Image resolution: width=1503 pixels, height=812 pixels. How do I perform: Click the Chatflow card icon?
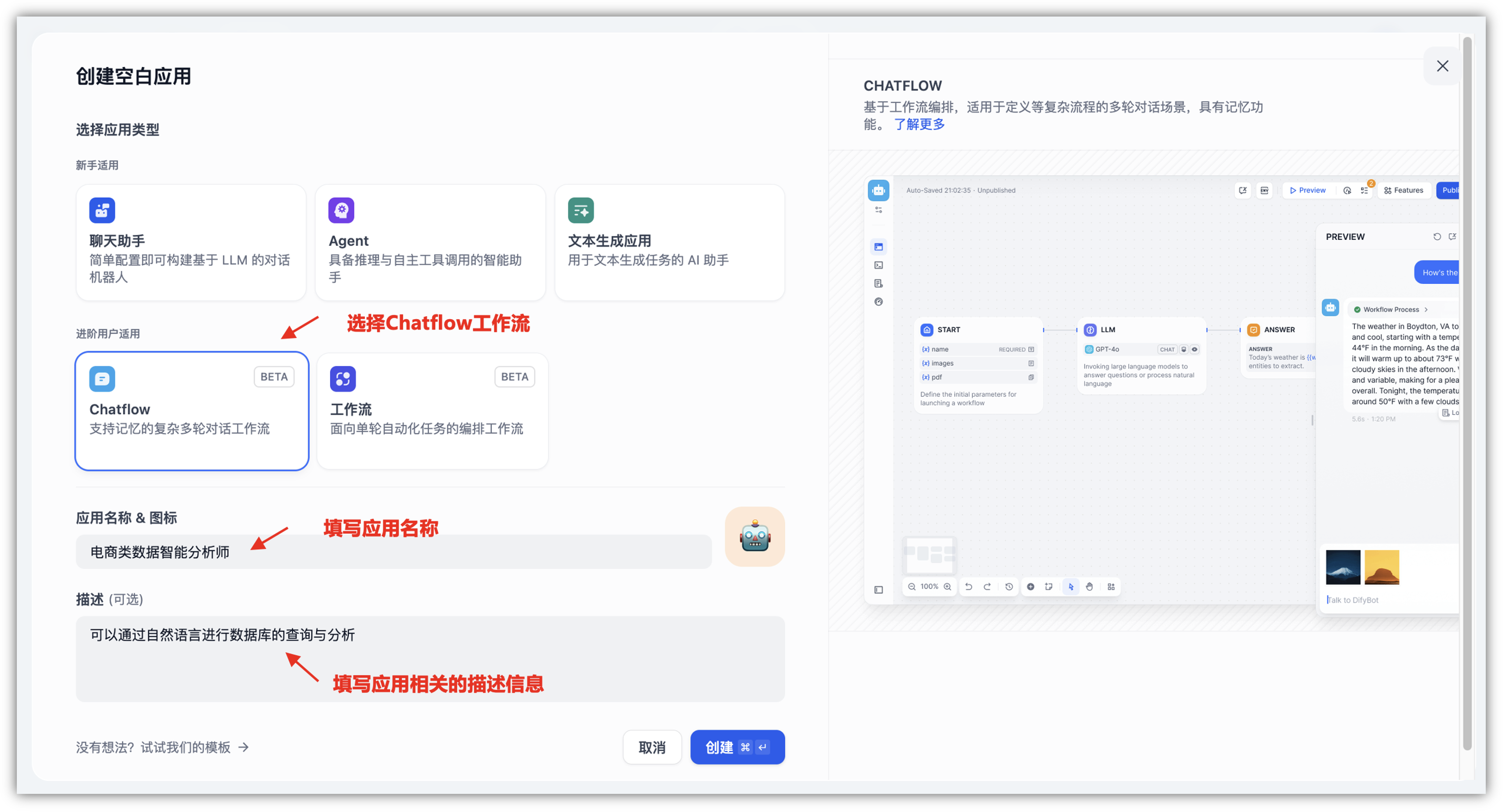click(102, 379)
